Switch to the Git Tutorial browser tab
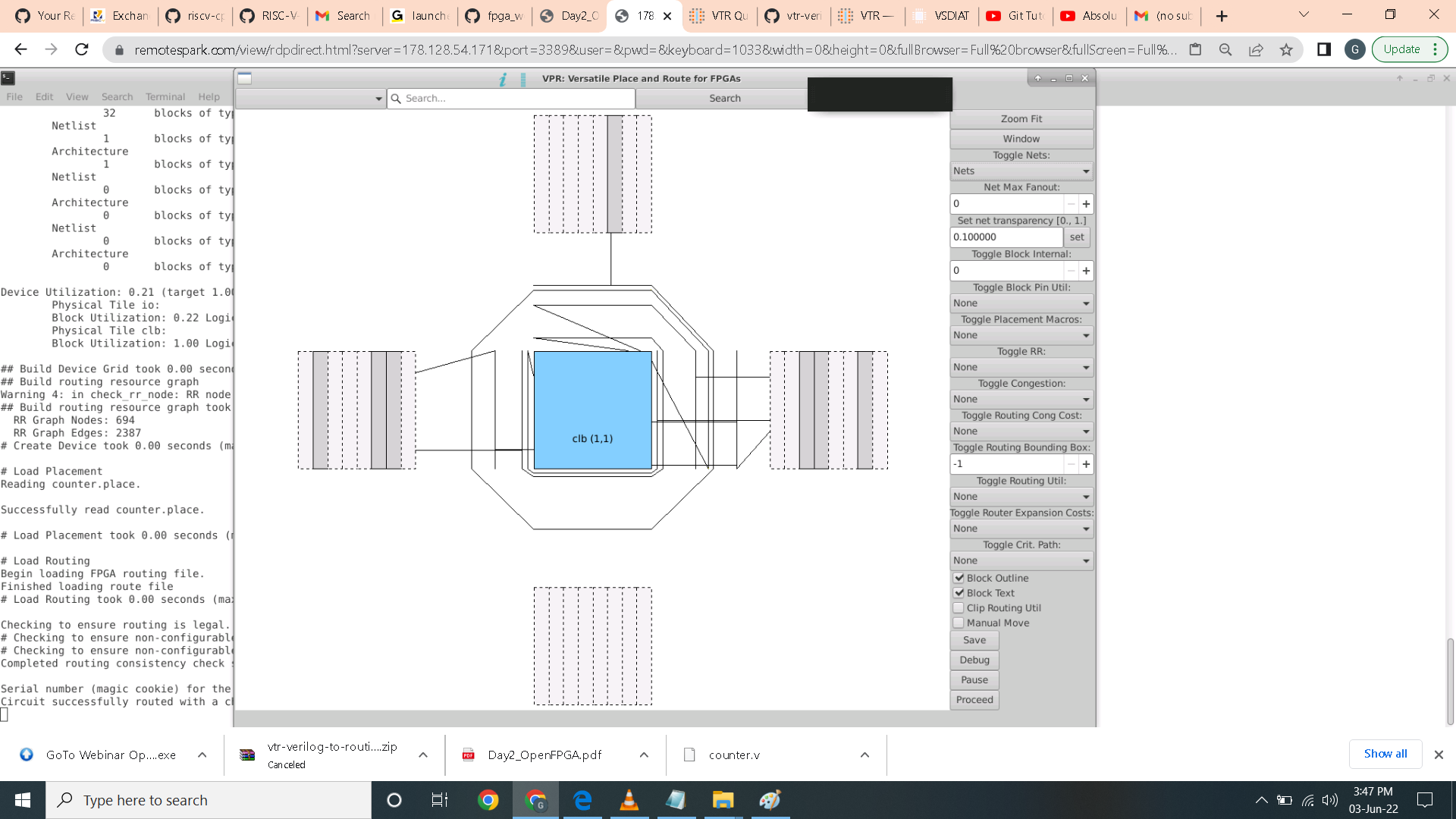1456x819 pixels. pos(1016,15)
